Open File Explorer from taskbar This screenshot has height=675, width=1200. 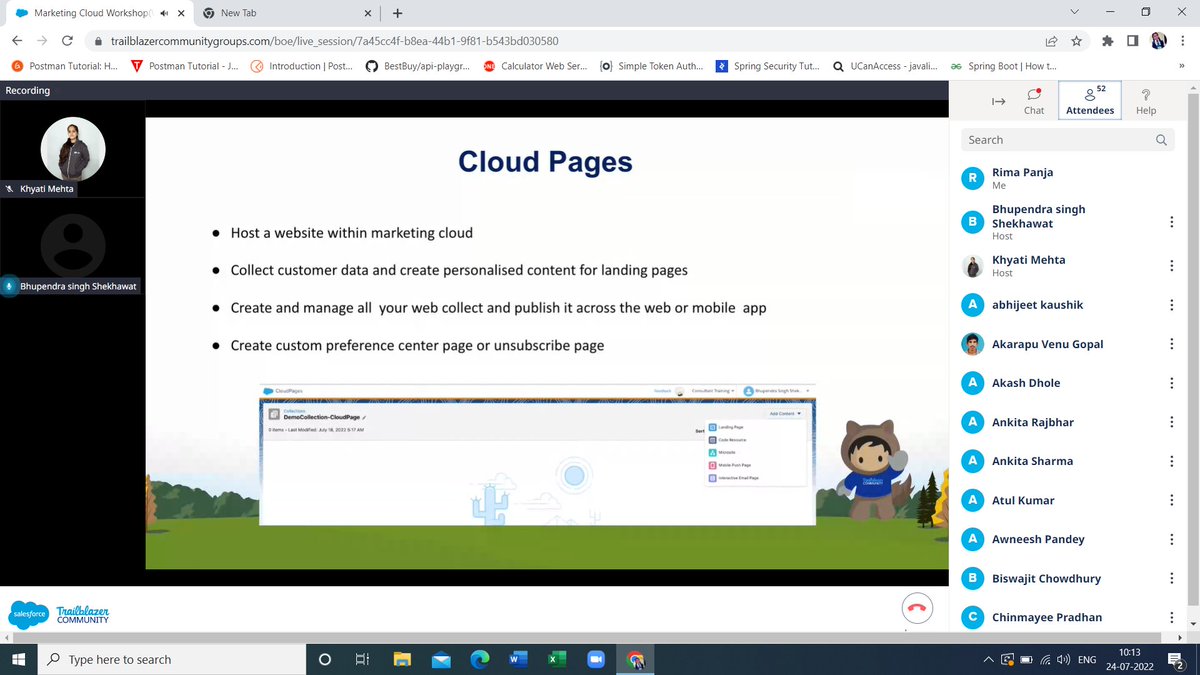[x=402, y=660]
